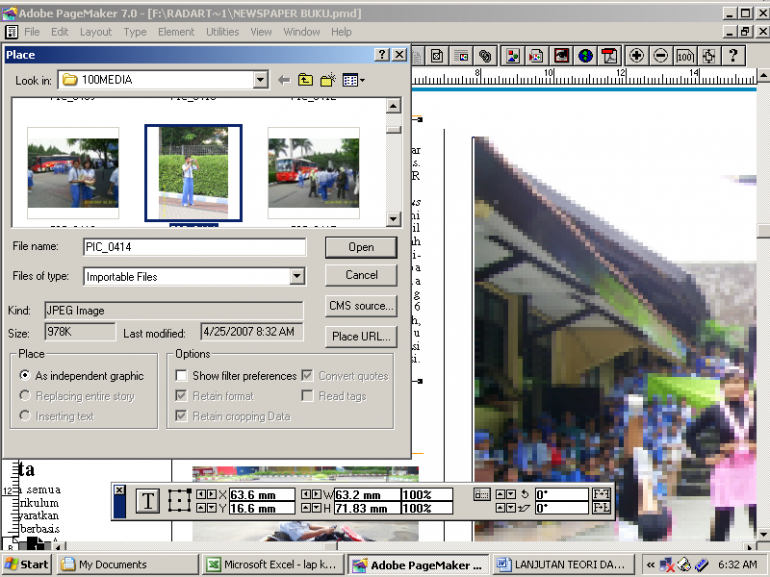770x577 pixels.
Task: Select the text mode T button in Control palette
Action: pos(147,501)
